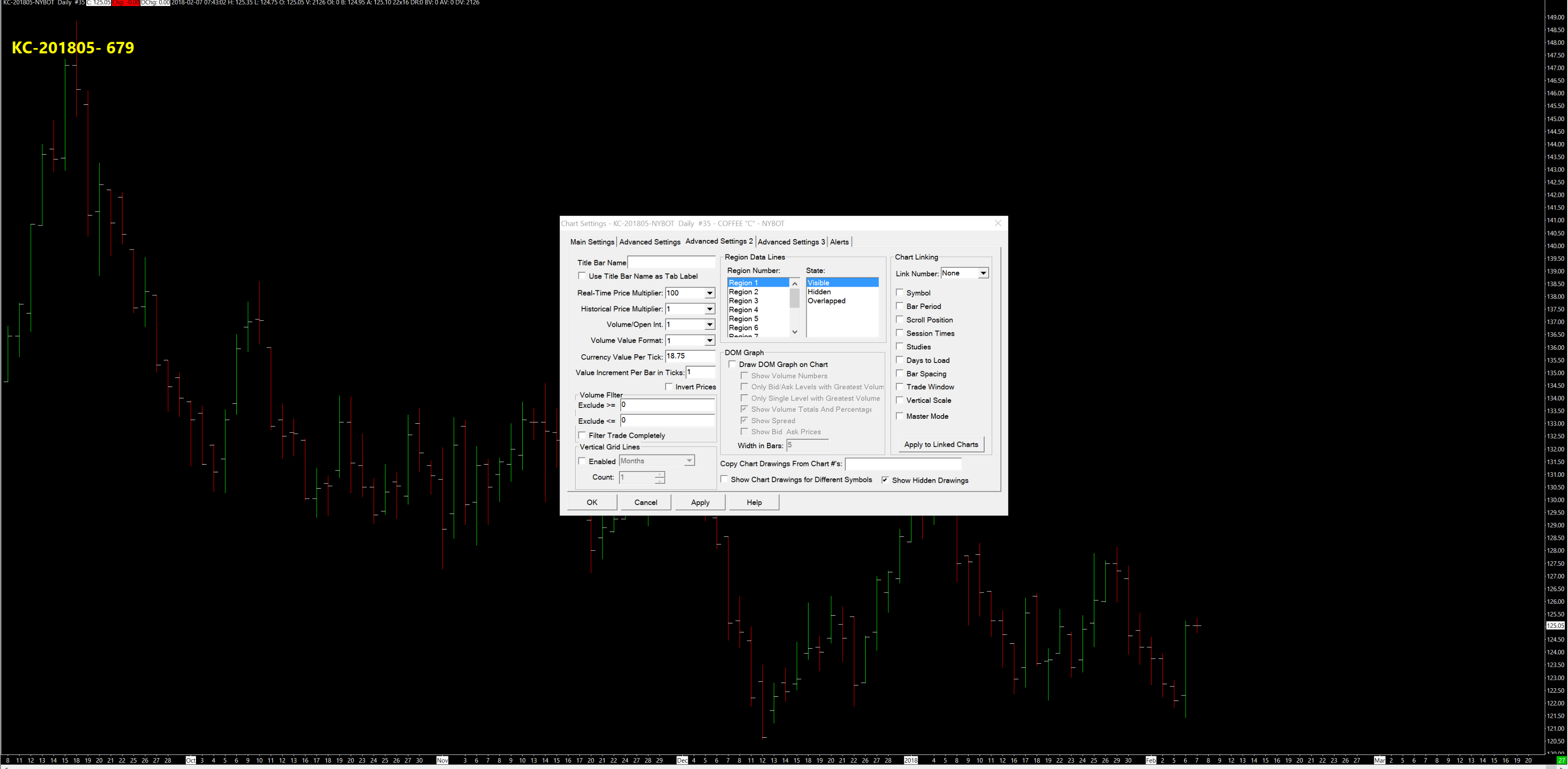Click the Apply to Linked Charts button

point(941,445)
